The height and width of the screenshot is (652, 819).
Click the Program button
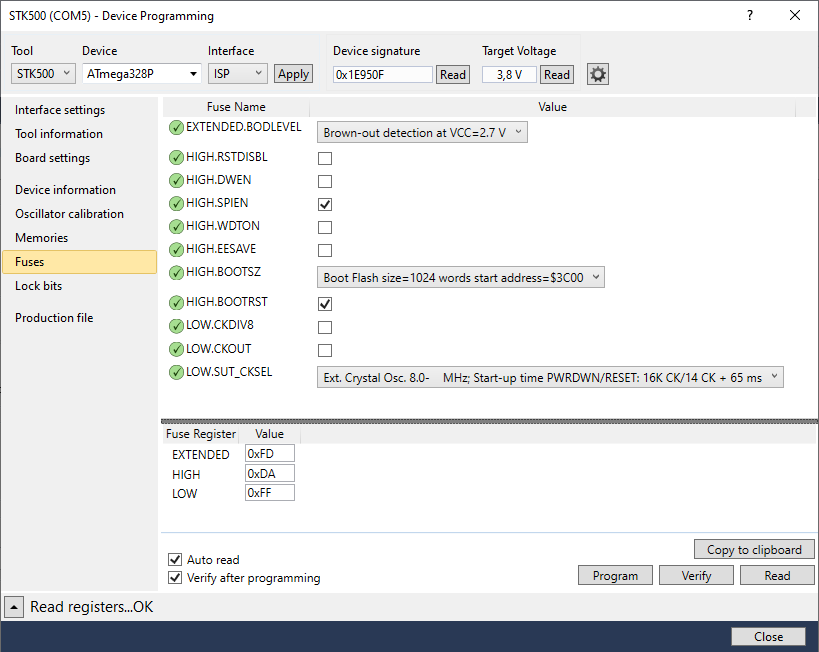tap(615, 576)
